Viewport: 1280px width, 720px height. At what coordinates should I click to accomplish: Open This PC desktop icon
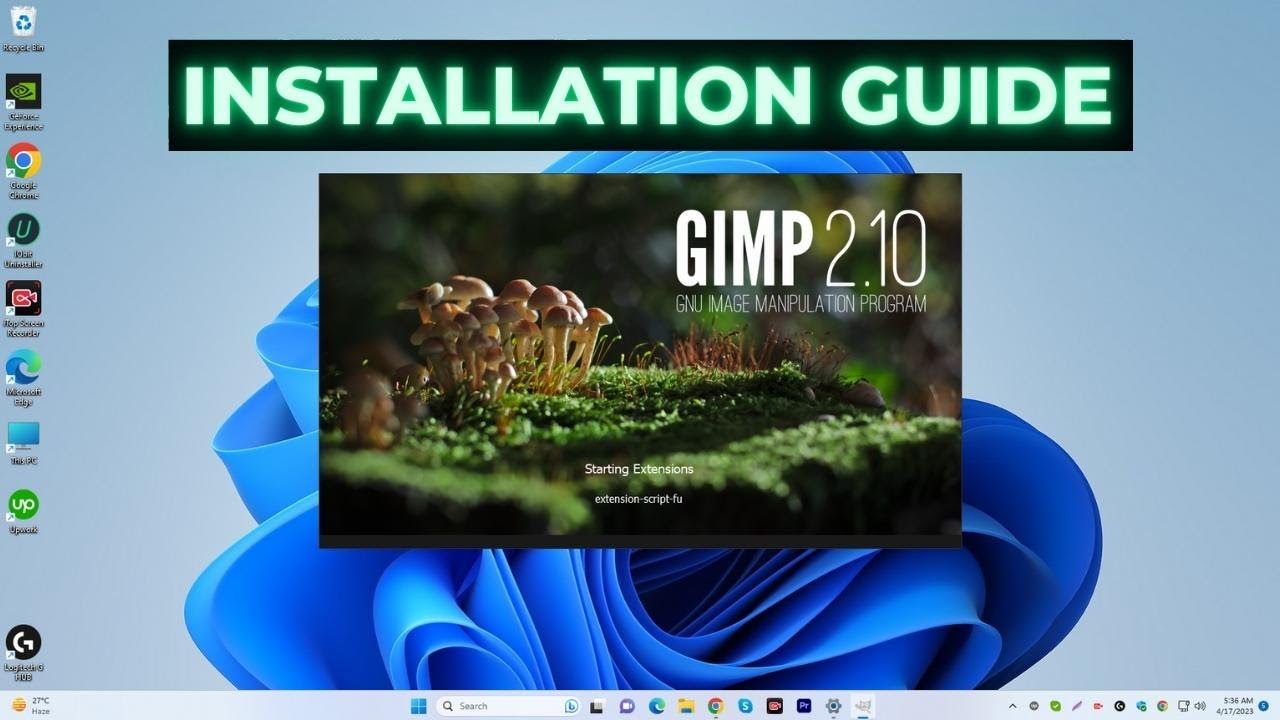pyautogui.click(x=23, y=443)
